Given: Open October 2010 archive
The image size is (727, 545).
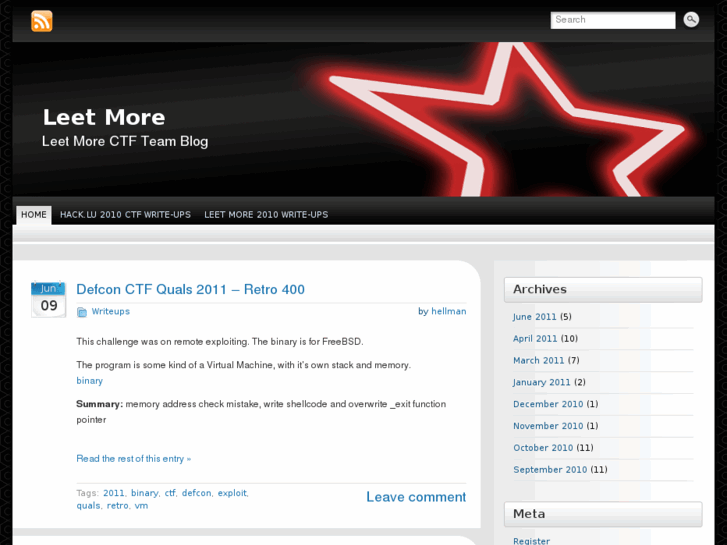Looking at the screenshot, I should 542,448.
